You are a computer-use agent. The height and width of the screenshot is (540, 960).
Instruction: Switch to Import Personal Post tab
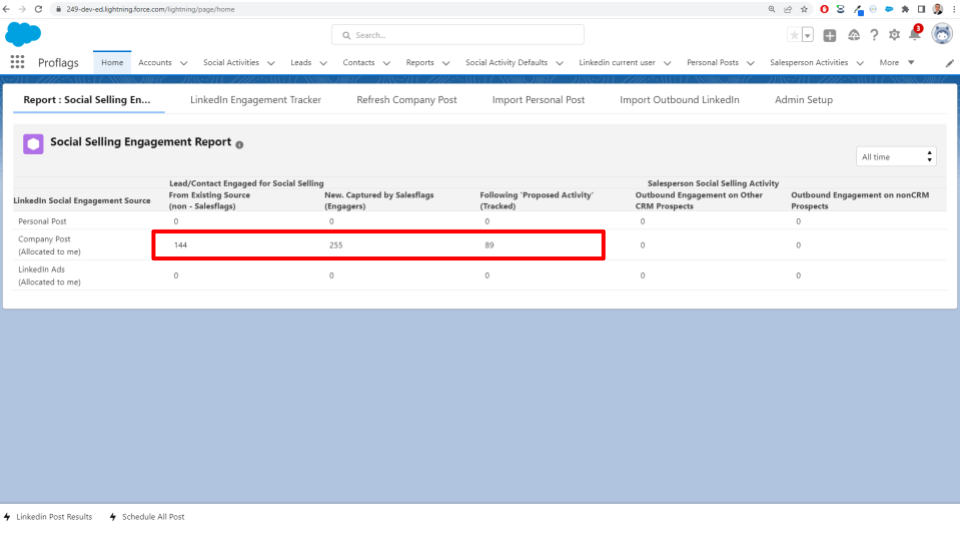(x=538, y=100)
